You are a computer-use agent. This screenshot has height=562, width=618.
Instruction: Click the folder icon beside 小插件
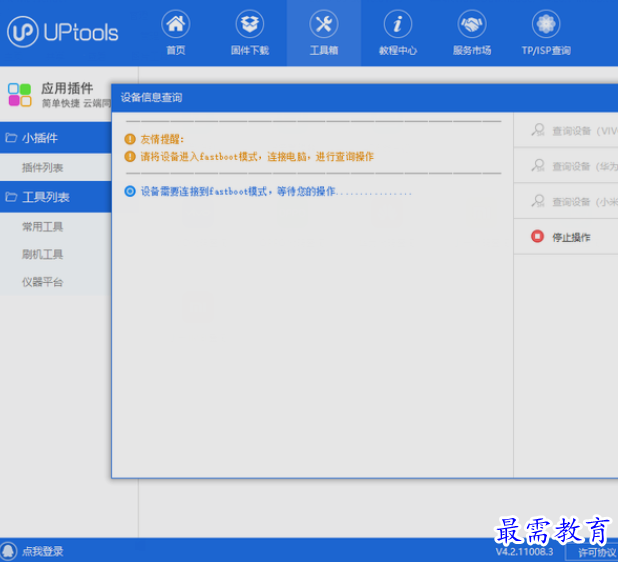click(x=11, y=138)
